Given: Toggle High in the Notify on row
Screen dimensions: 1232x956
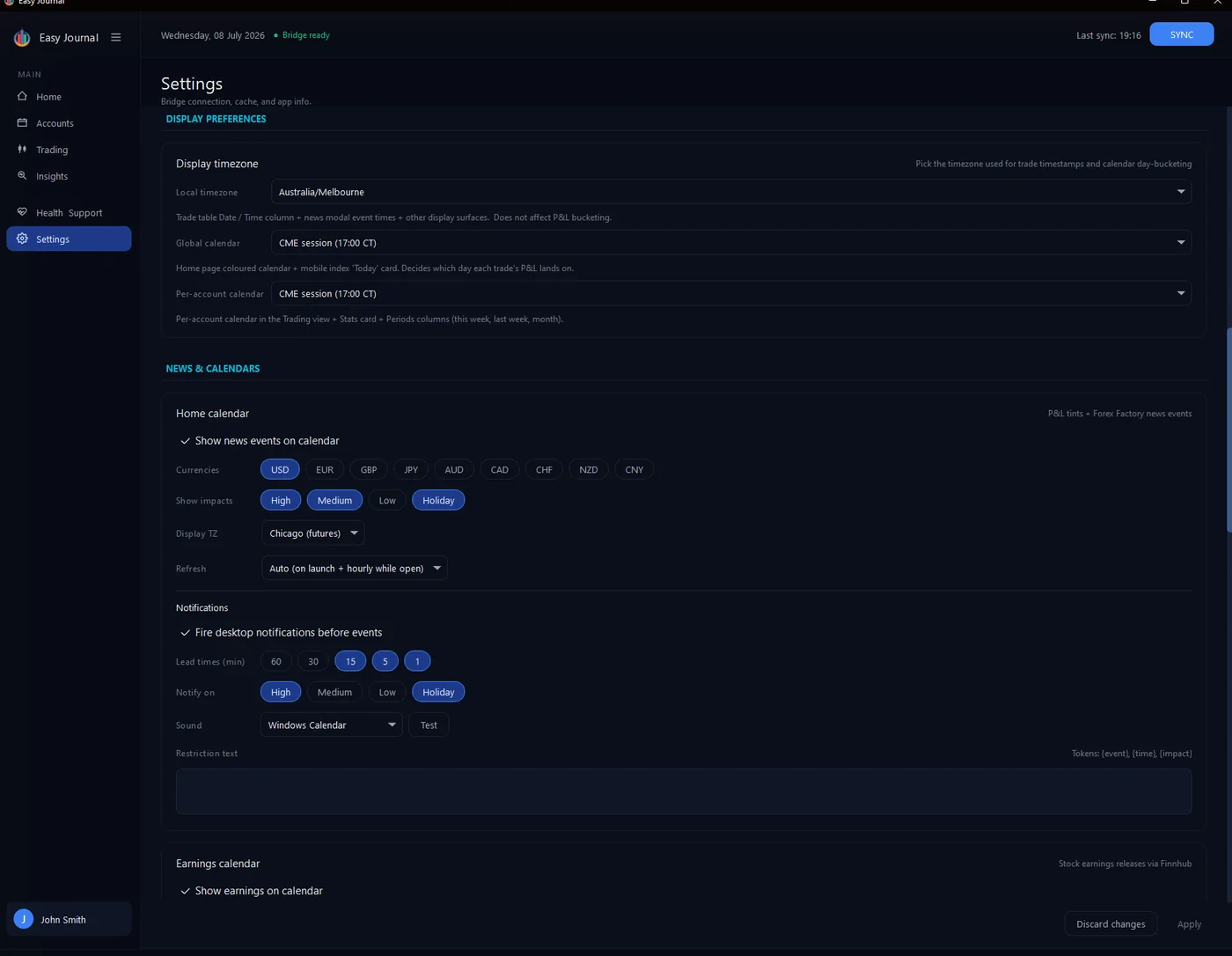Looking at the screenshot, I should coord(281,692).
